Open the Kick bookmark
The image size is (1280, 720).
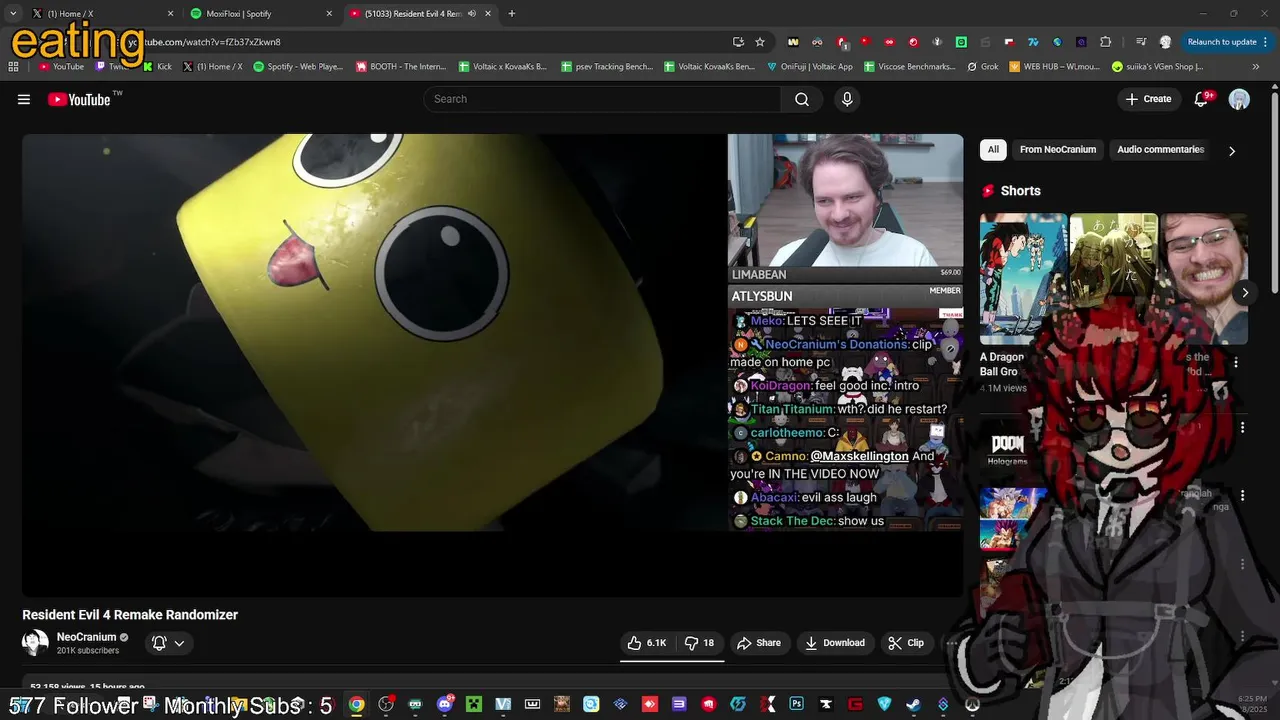click(x=157, y=67)
